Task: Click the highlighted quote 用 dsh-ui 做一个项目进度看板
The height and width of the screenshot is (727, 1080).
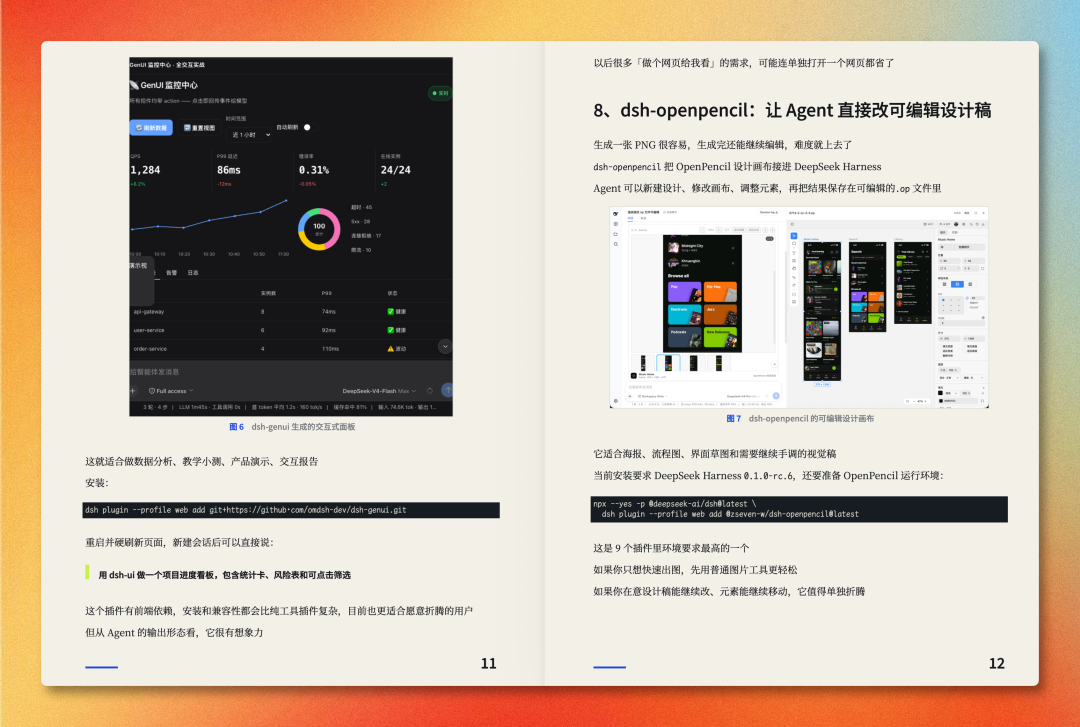Action: (x=225, y=575)
